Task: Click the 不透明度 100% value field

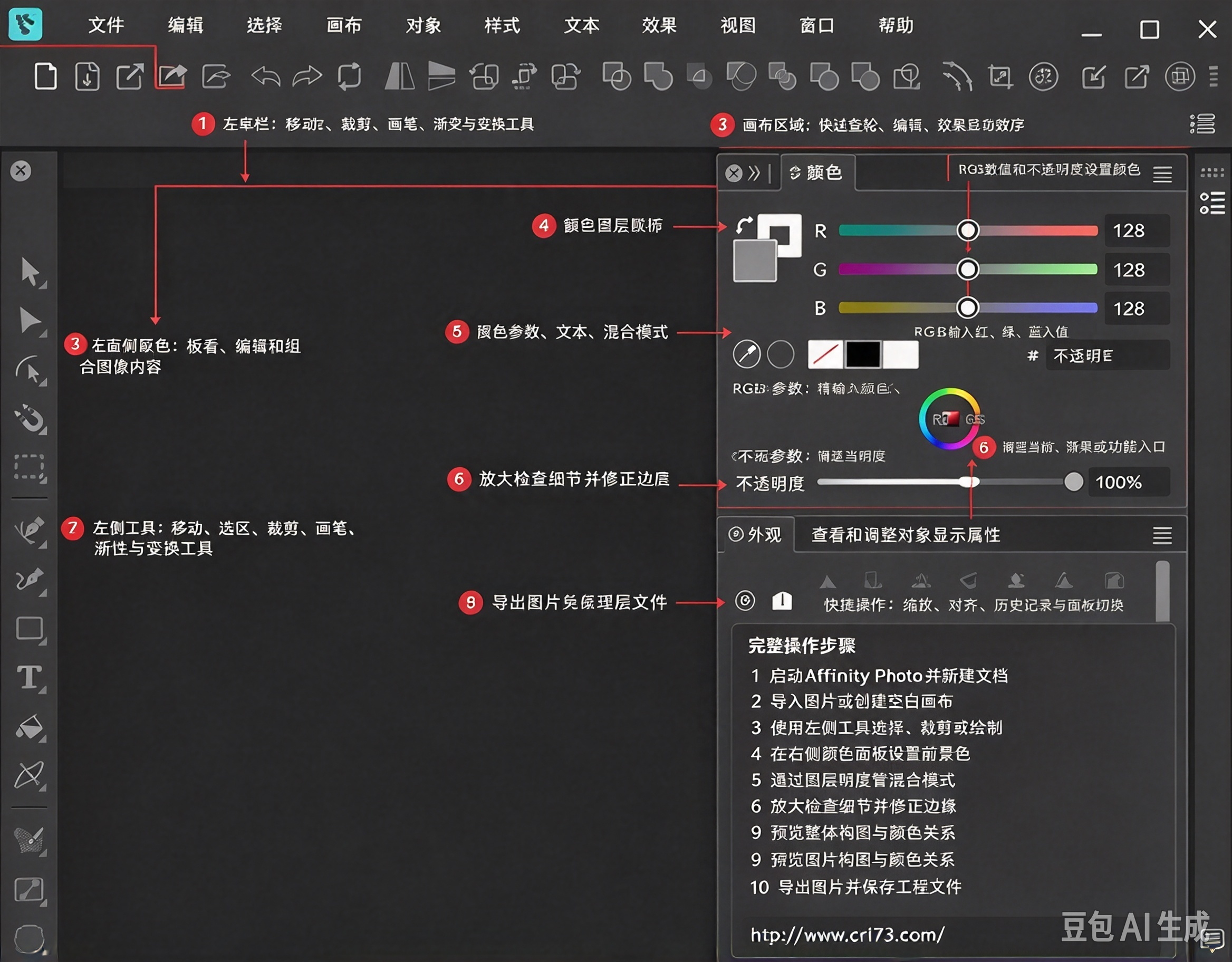Action: click(1129, 482)
